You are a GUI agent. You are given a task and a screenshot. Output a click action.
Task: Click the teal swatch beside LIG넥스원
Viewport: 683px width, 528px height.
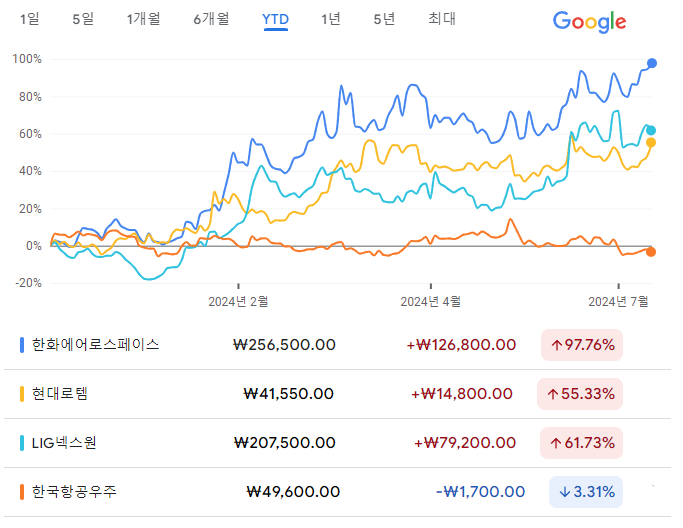(x=22, y=443)
